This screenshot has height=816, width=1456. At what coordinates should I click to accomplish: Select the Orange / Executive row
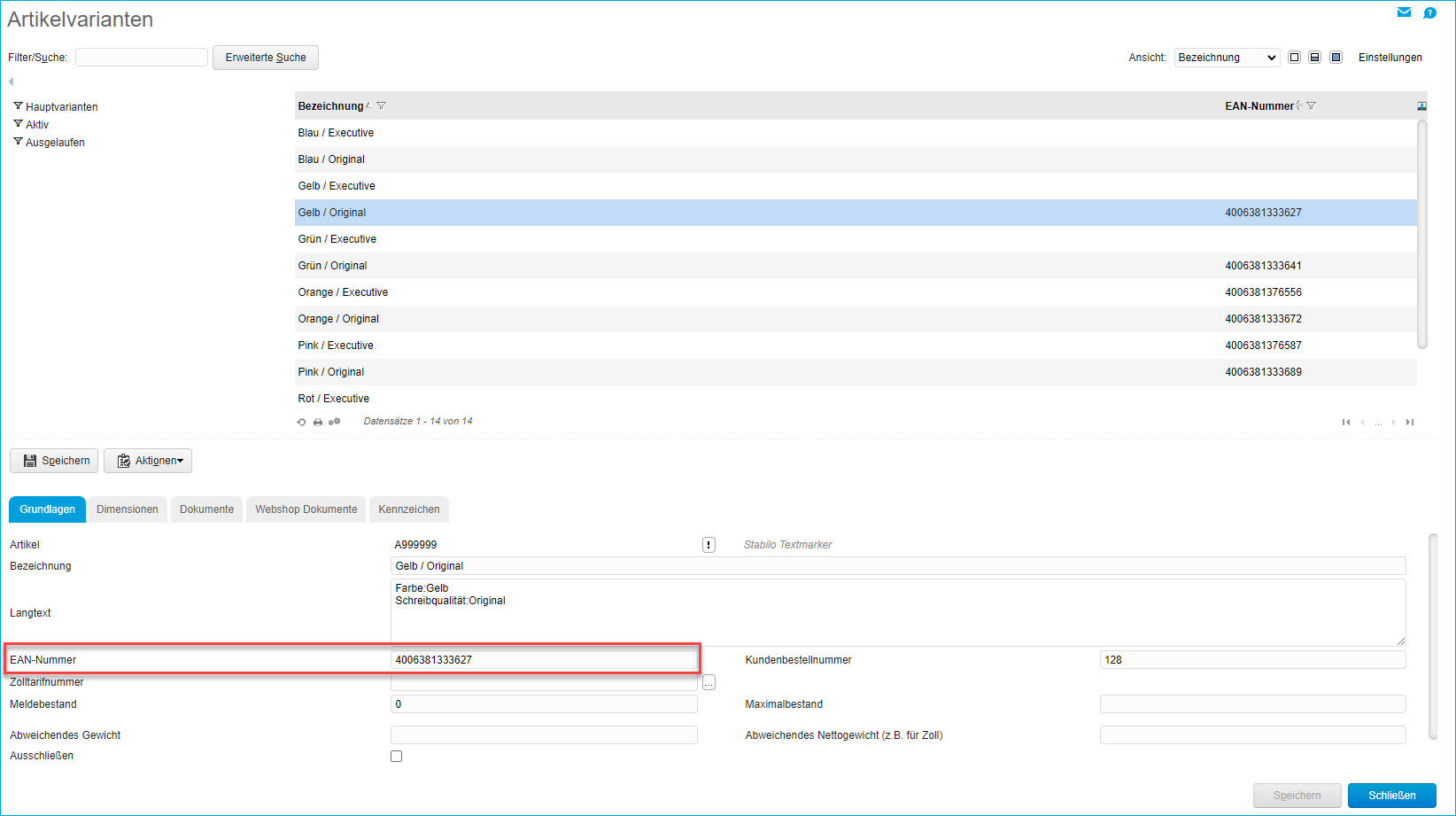pyautogui.click(x=856, y=292)
